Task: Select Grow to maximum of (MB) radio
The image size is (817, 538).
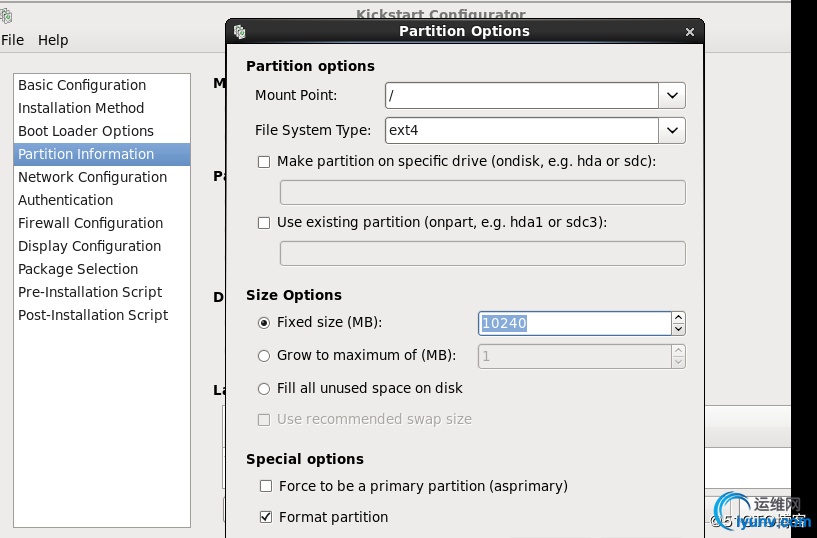Action: [x=264, y=356]
